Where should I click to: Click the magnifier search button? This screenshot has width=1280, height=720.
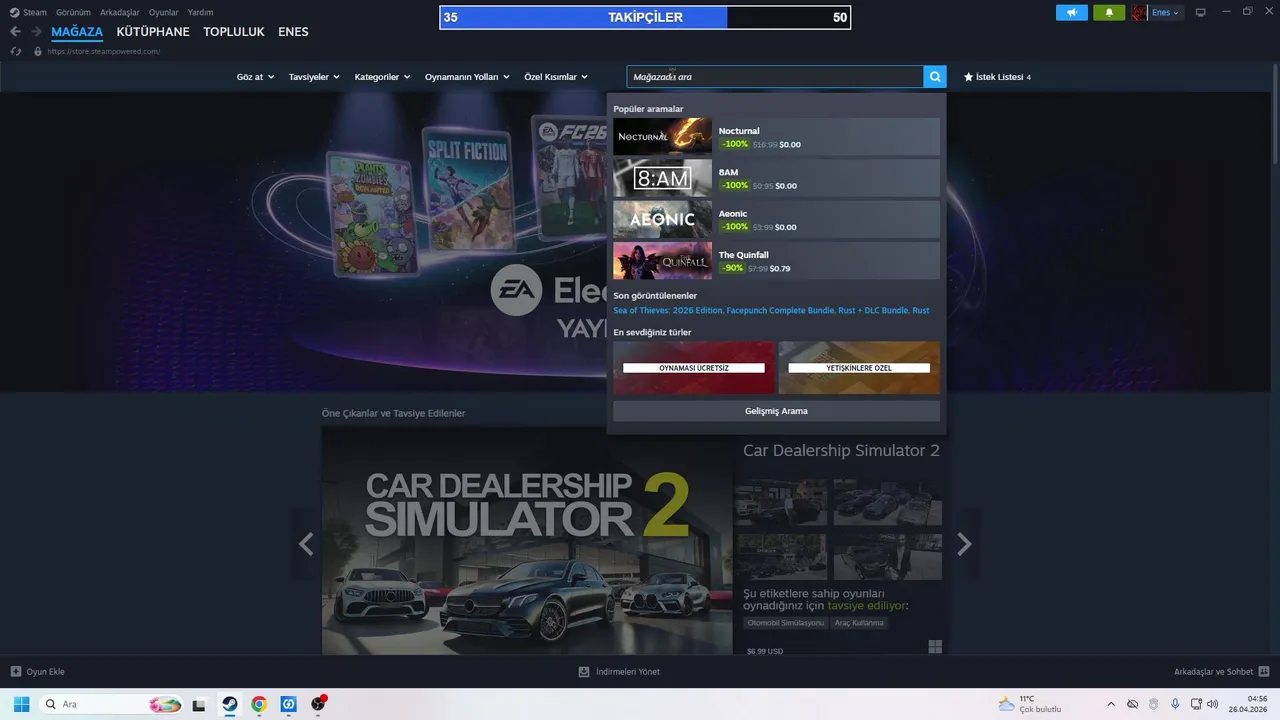coord(934,77)
